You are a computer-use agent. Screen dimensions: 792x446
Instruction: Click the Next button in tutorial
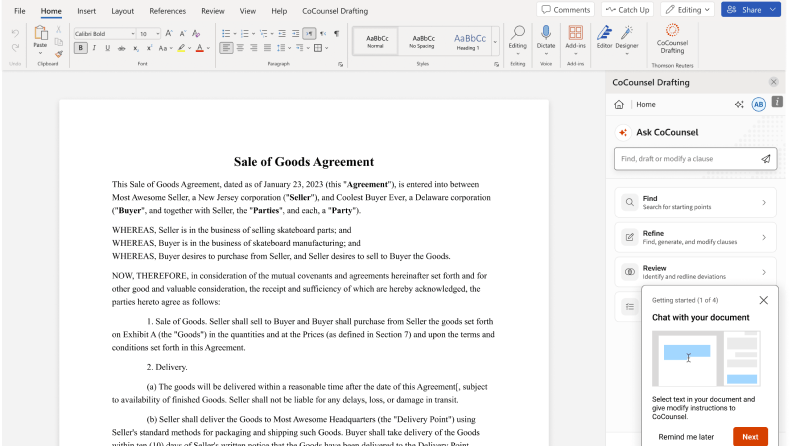pyautogui.click(x=750, y=437)
